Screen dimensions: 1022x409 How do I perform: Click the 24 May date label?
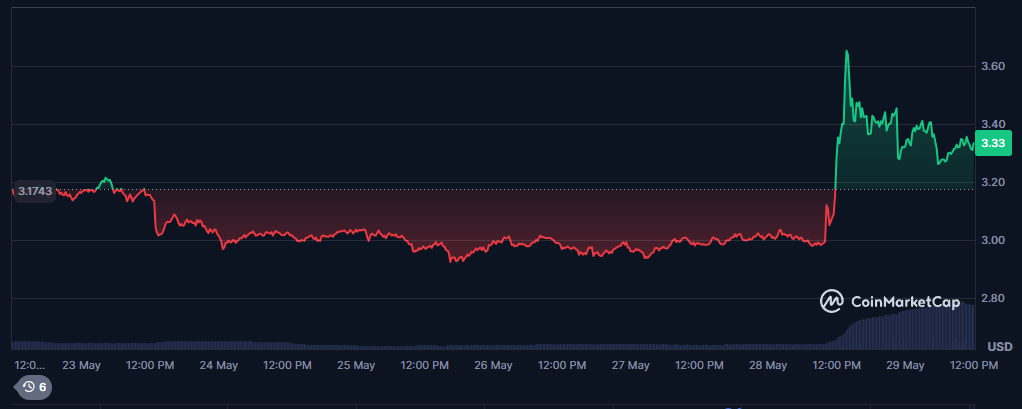click(218, 366)
